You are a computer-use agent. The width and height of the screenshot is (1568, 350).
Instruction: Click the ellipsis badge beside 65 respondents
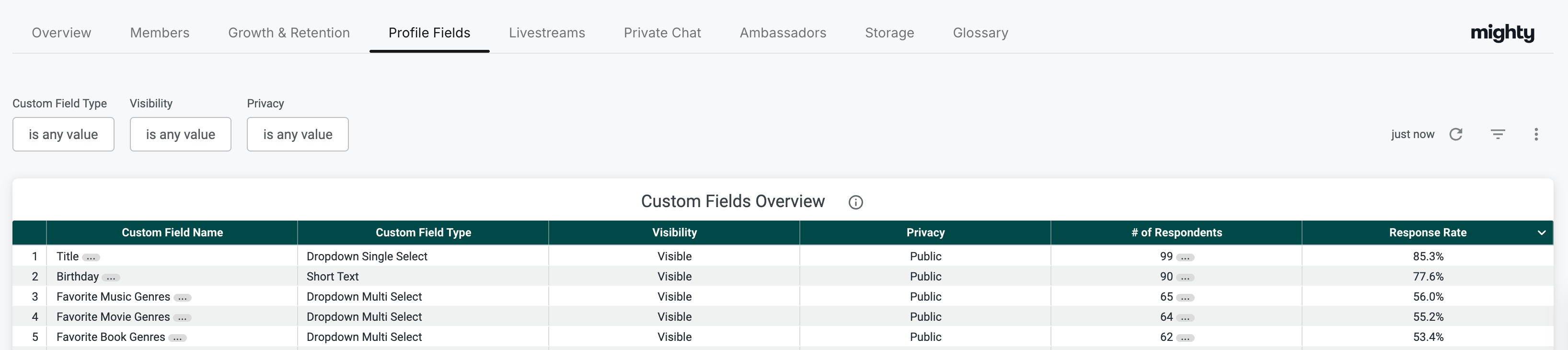tap(1185, 298)
